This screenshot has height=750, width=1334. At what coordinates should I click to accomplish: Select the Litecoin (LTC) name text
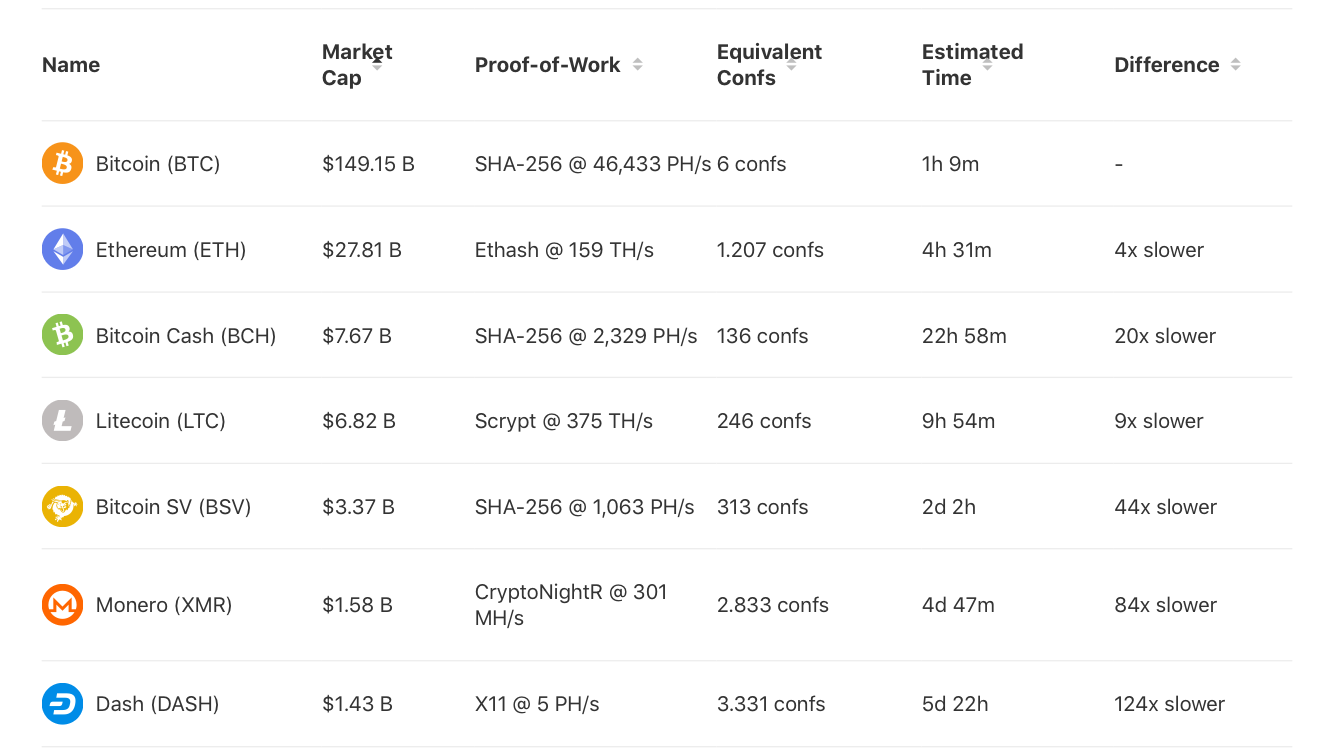[x=161, y=421]
